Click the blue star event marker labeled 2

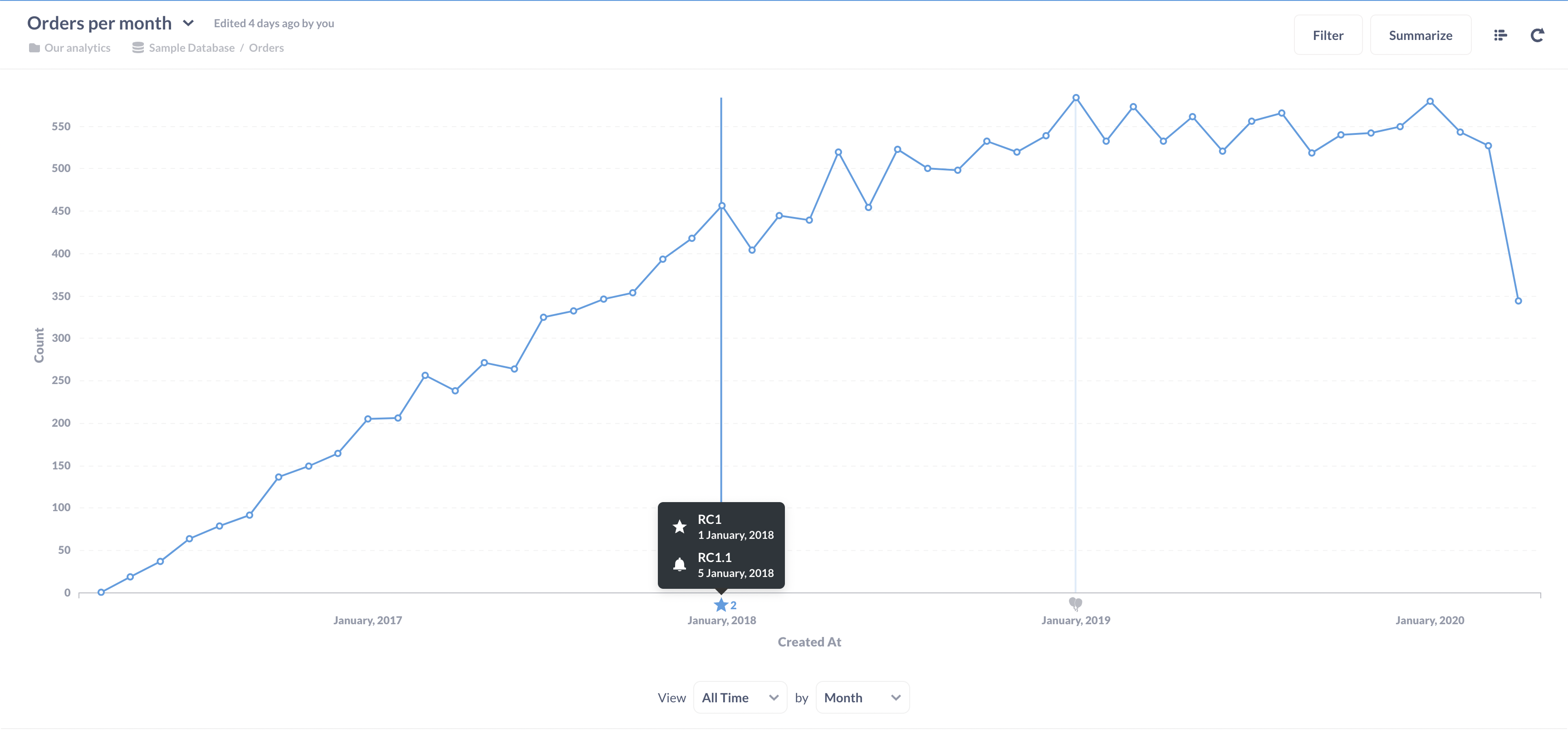720,605
